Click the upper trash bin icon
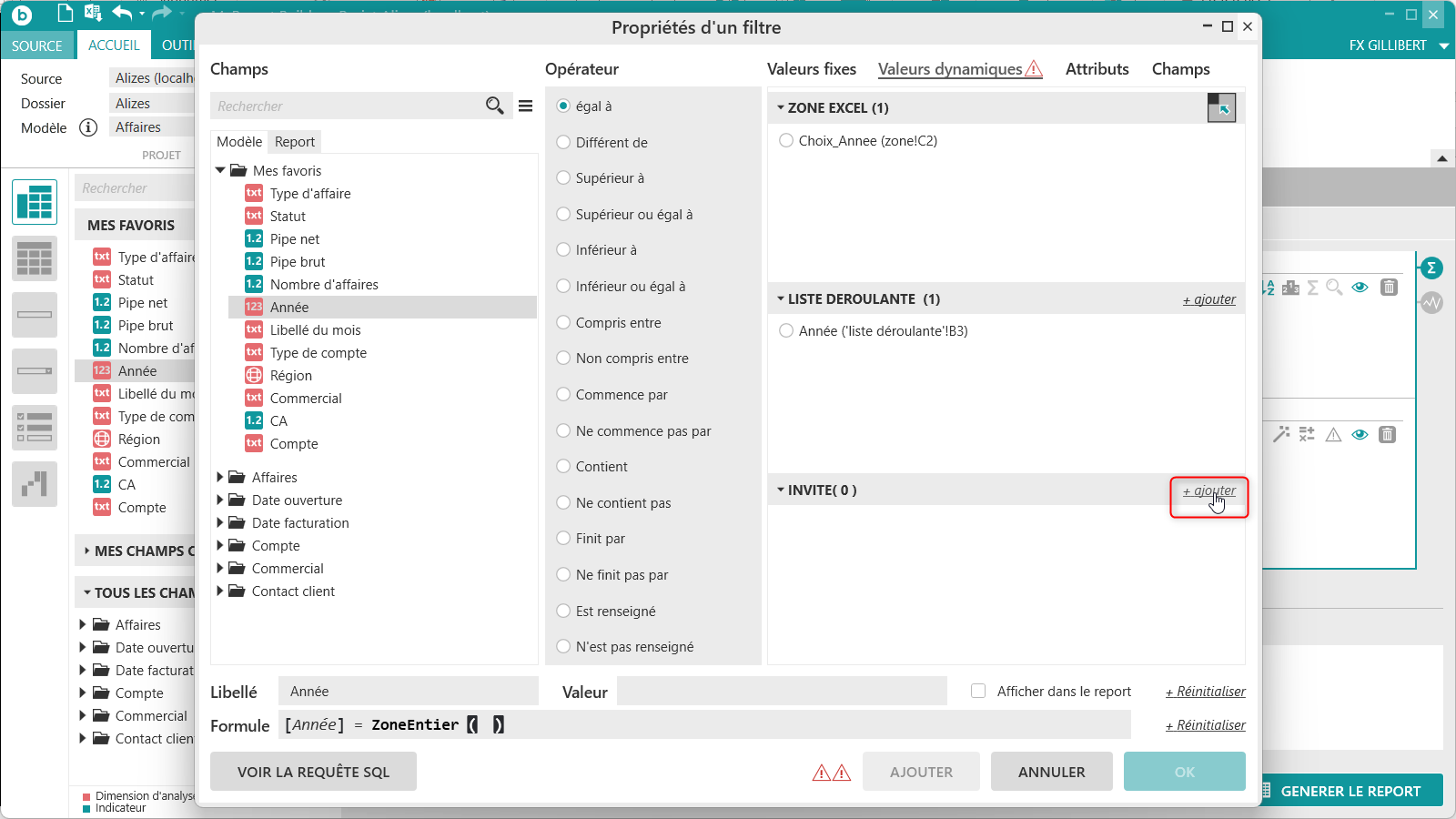The height and width of the screenshot is (819, 1456). coord(1389,288)
